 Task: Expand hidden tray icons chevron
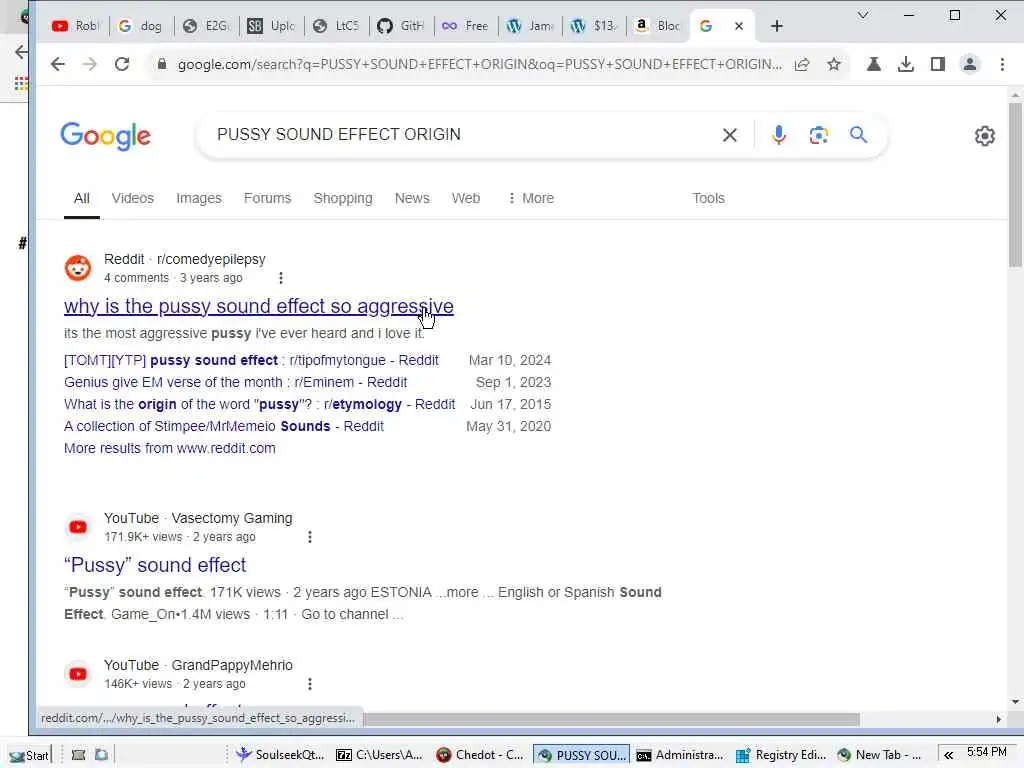click(x=948, y=755)
